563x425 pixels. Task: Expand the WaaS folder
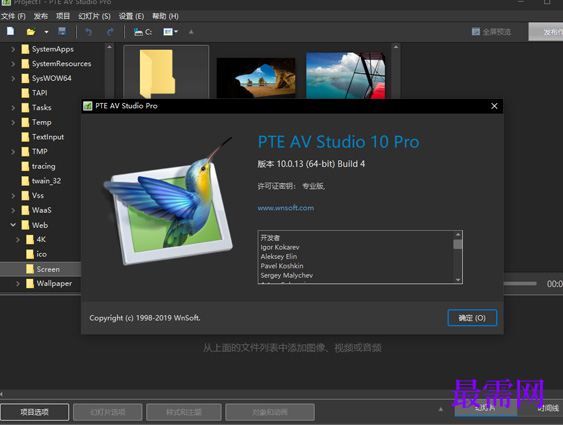point(13,210)
